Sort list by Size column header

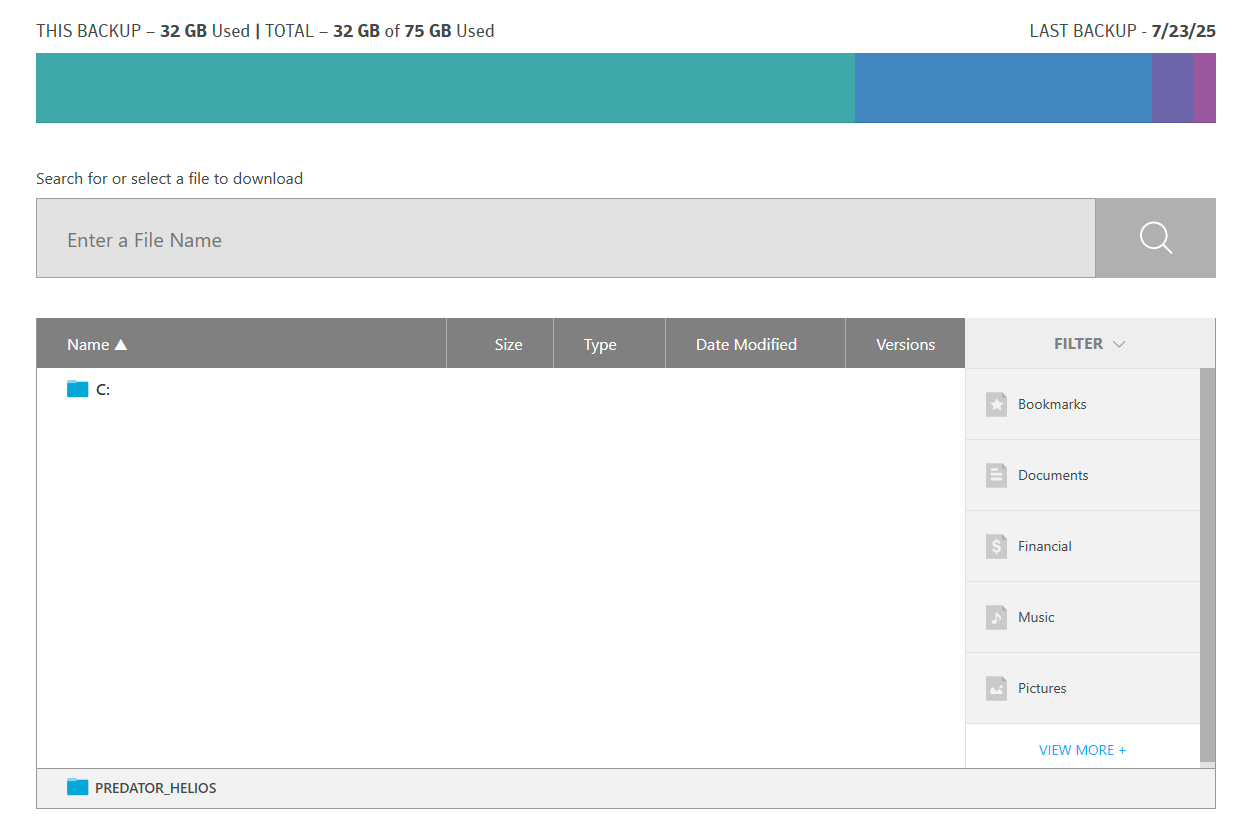[x=508, y=344]
